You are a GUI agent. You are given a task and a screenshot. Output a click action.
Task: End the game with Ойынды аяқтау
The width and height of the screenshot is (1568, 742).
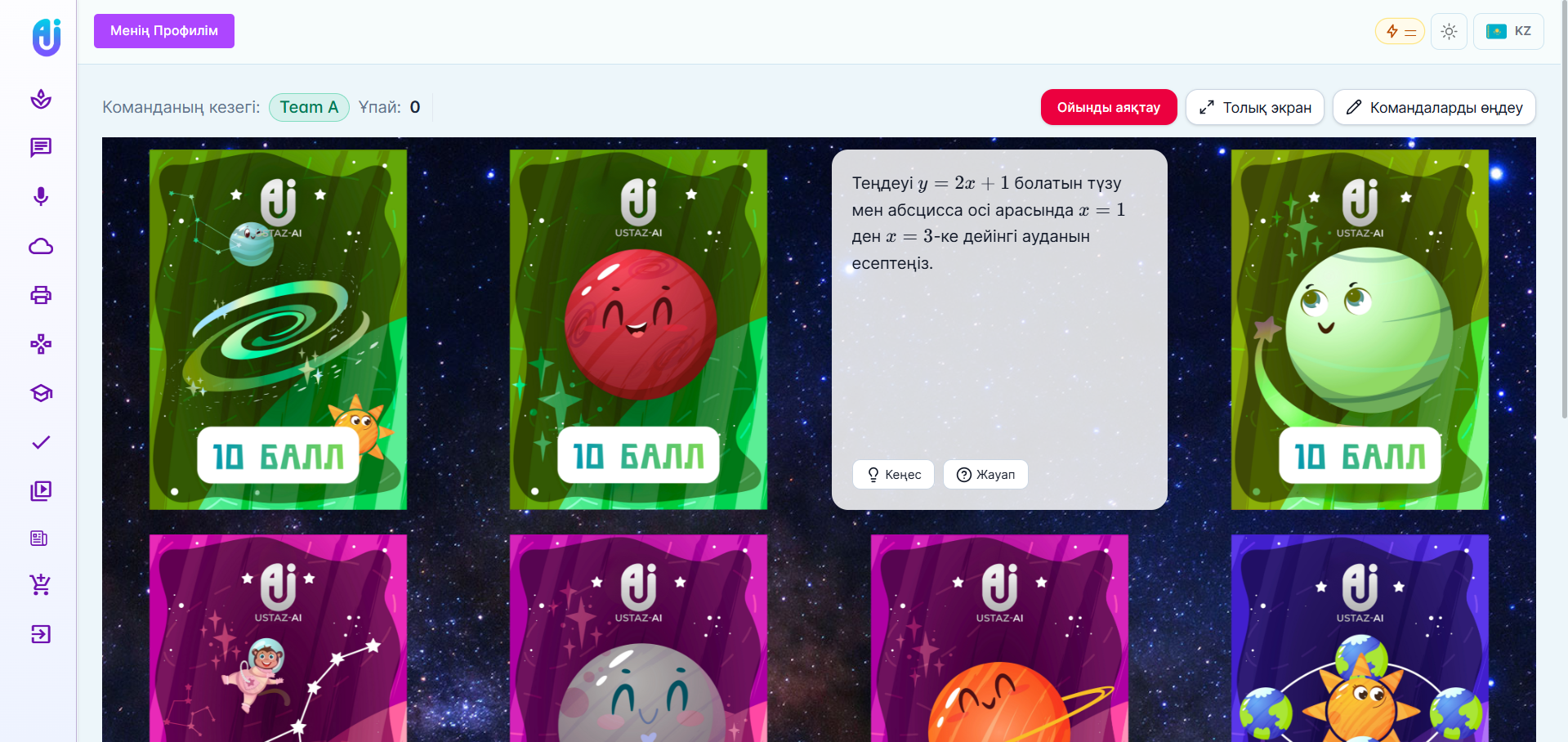1109,107
